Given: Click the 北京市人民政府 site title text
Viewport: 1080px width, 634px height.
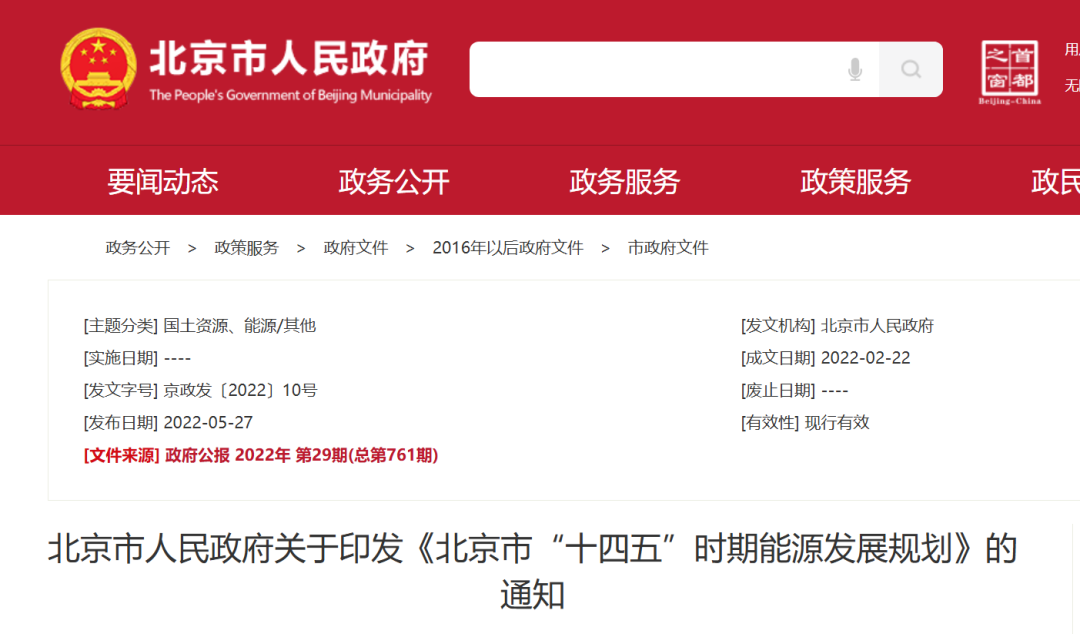Looking at the screenshot, I should [289, 59].
